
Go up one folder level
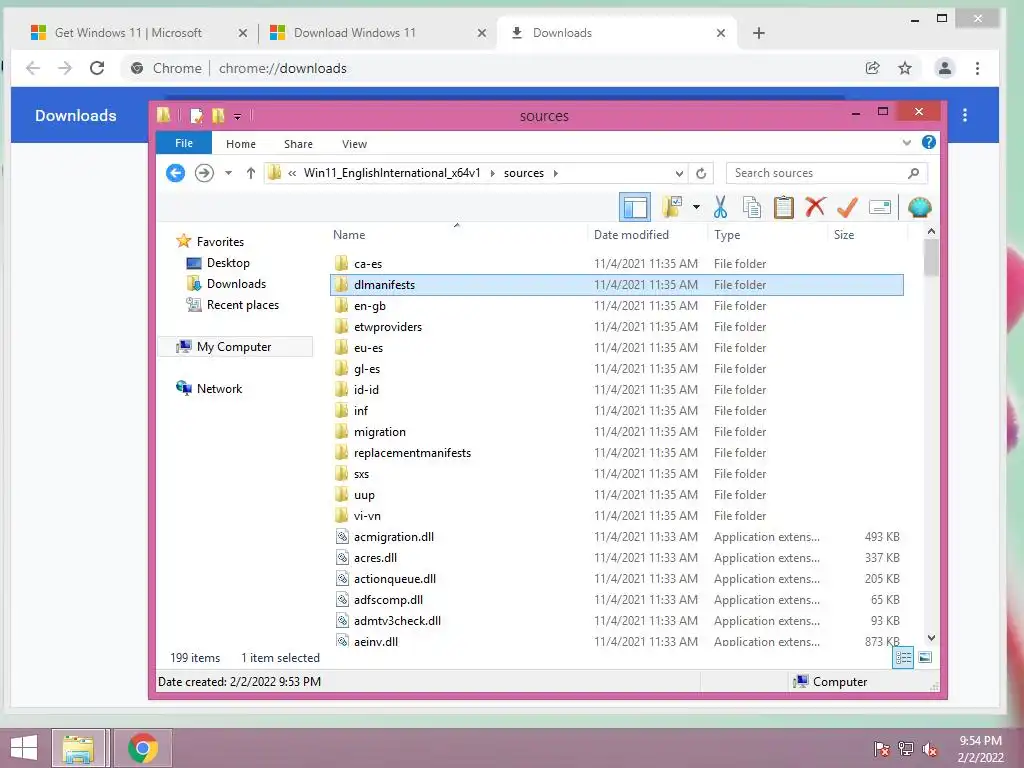tap(251, 173)
